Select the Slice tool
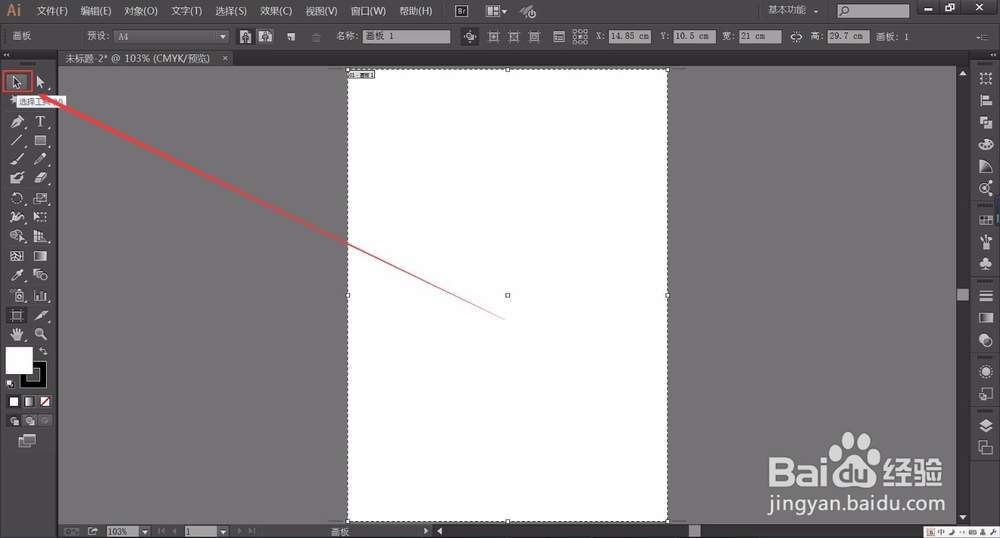This screenshot has height=538, width=1000. coord(41,315)
